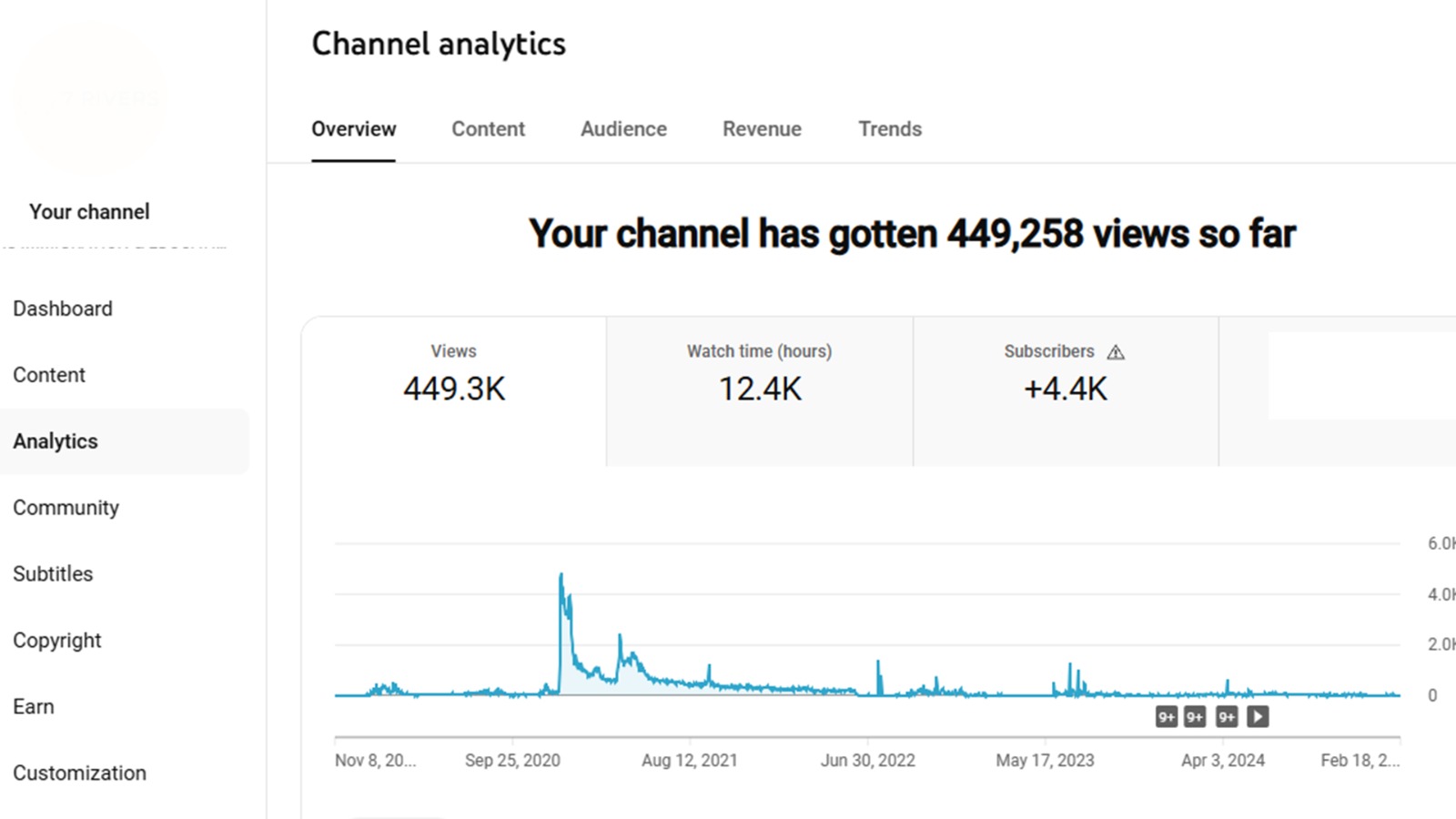This screenshot has height=819, width=1456.
Task: Click the channel avatar in the sidebar
Action: (91, 98)
